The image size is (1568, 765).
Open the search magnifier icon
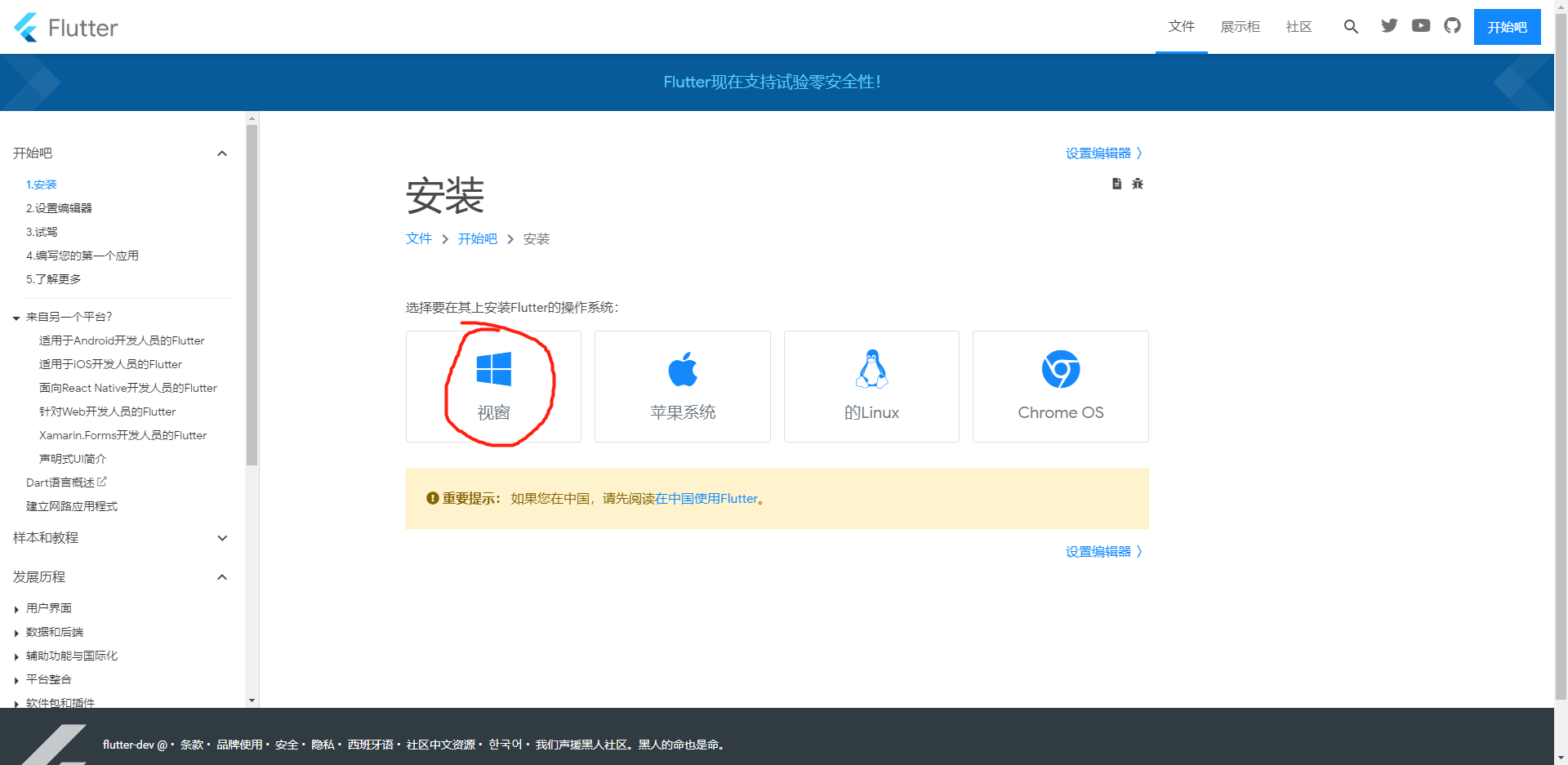pyautogui.click(x=1351, y=27)
